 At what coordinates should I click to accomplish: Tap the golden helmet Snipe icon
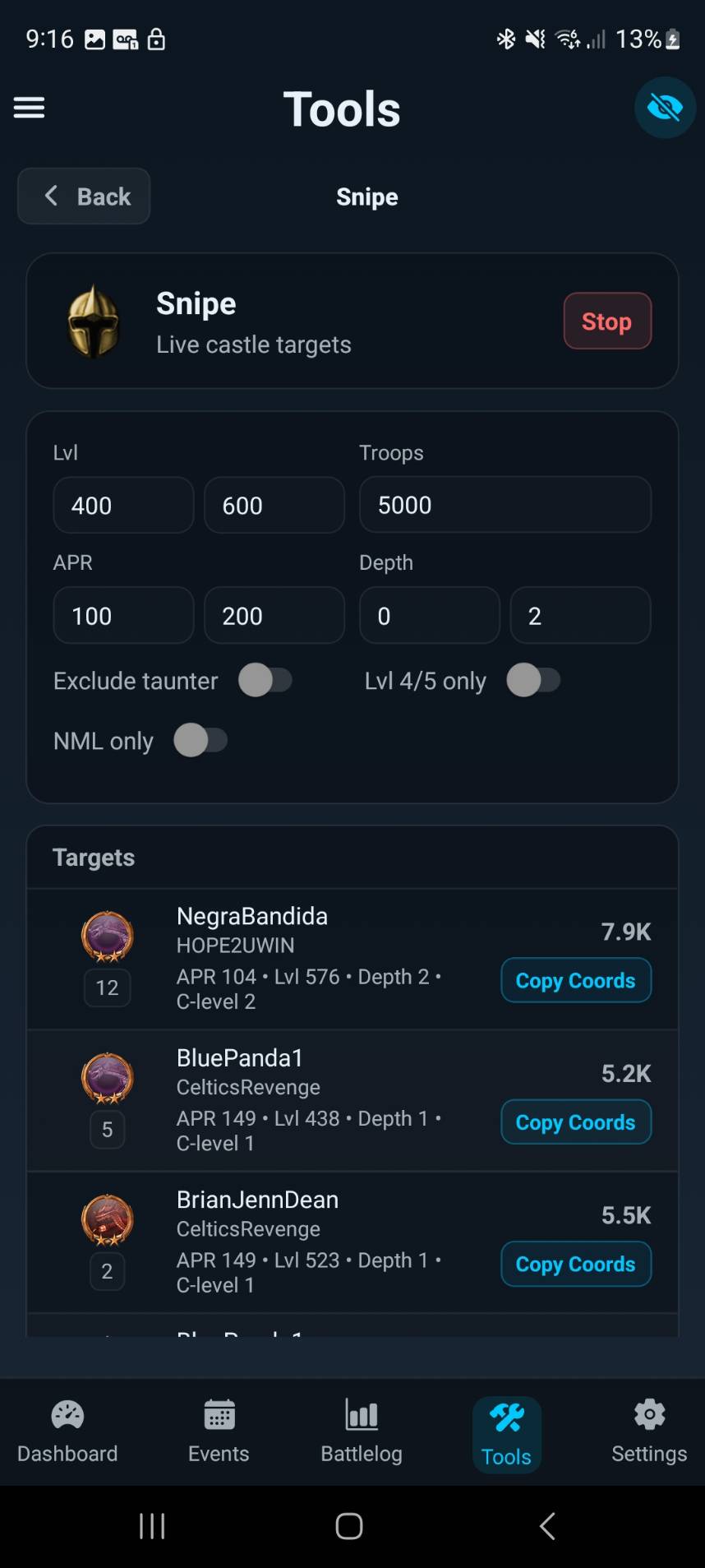click(94, 321)
